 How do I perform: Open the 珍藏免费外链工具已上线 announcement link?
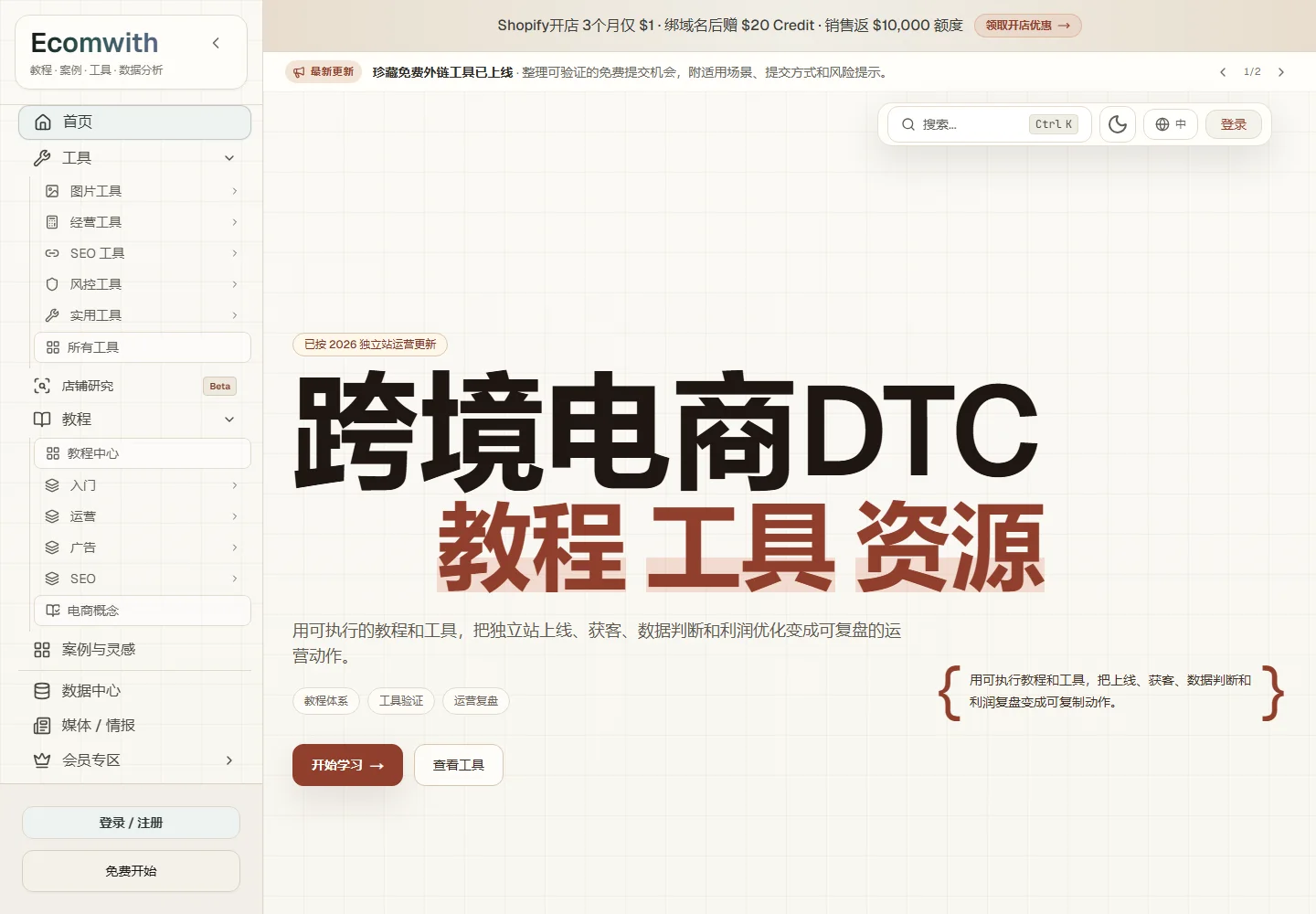point(443,72)
